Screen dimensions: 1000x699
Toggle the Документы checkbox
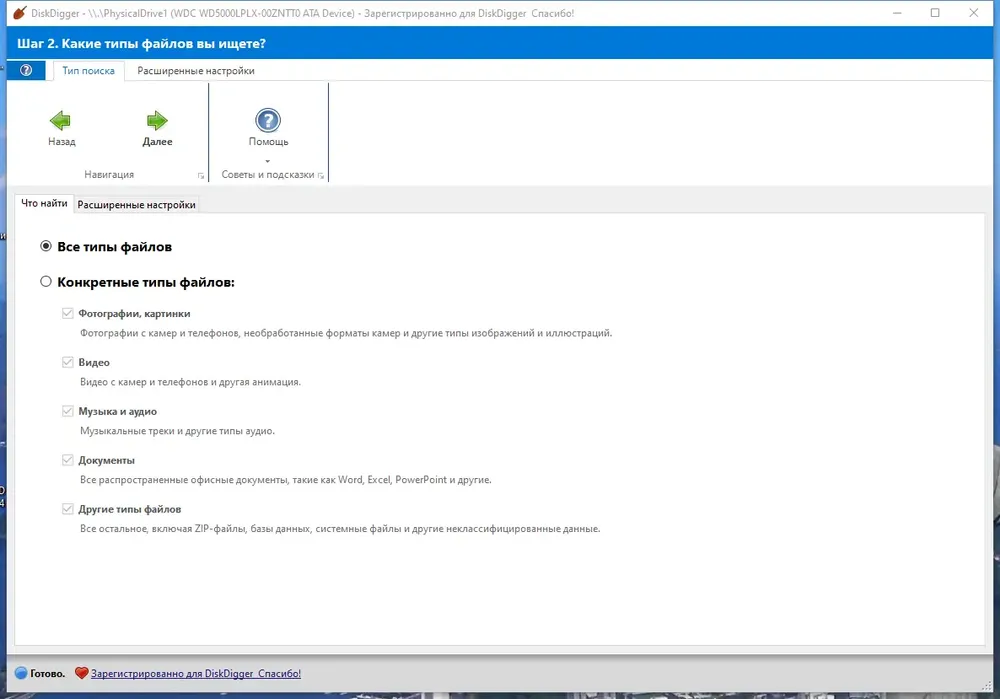coord(68,460)
